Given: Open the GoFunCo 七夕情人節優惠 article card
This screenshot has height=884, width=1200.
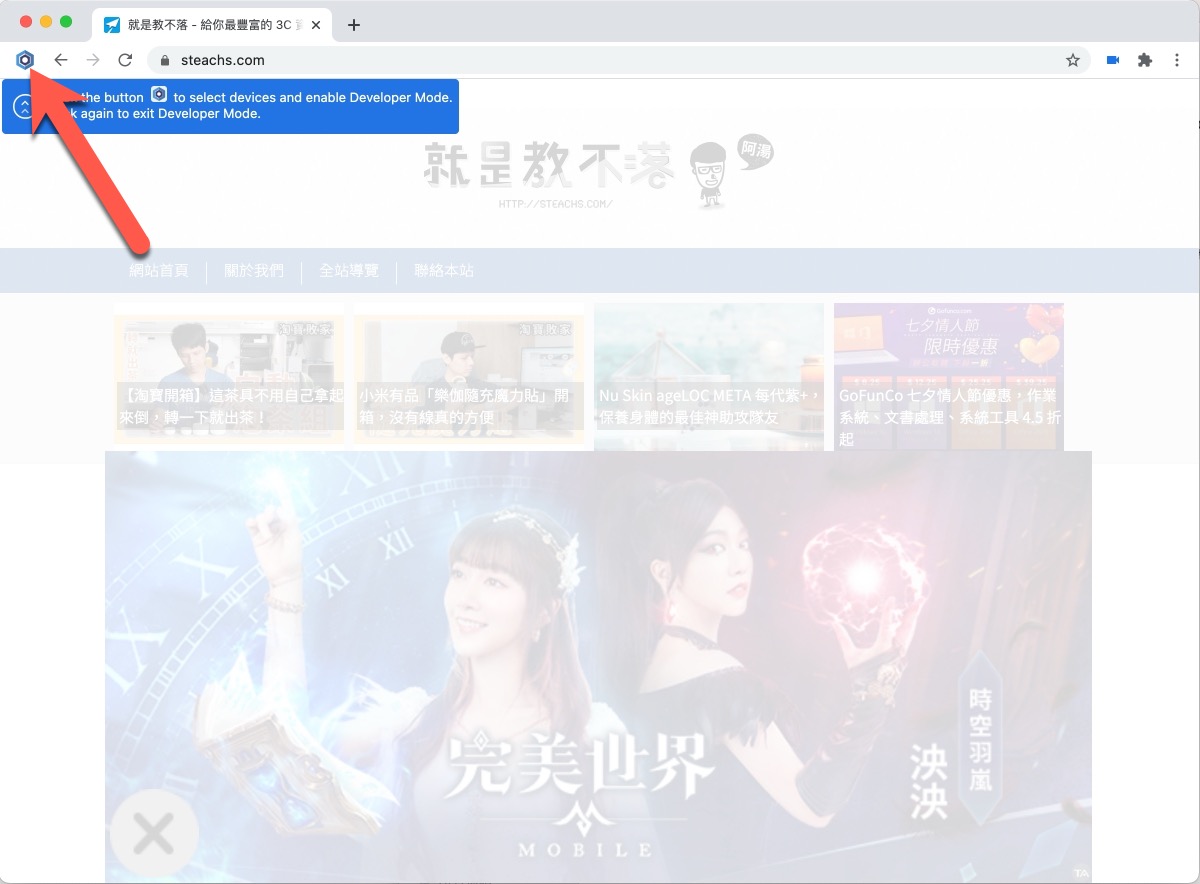Looking at the screenshot, I should (x=949, y=377).
